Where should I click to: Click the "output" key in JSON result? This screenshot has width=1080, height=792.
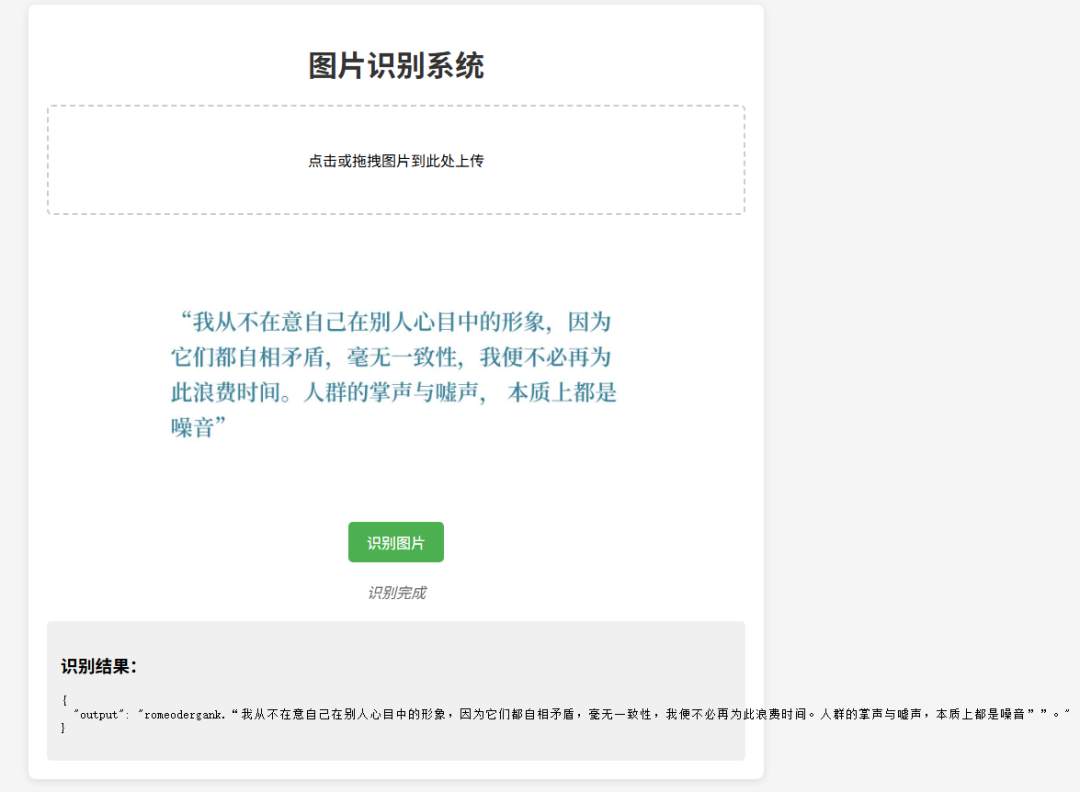(x=99, y=715)
